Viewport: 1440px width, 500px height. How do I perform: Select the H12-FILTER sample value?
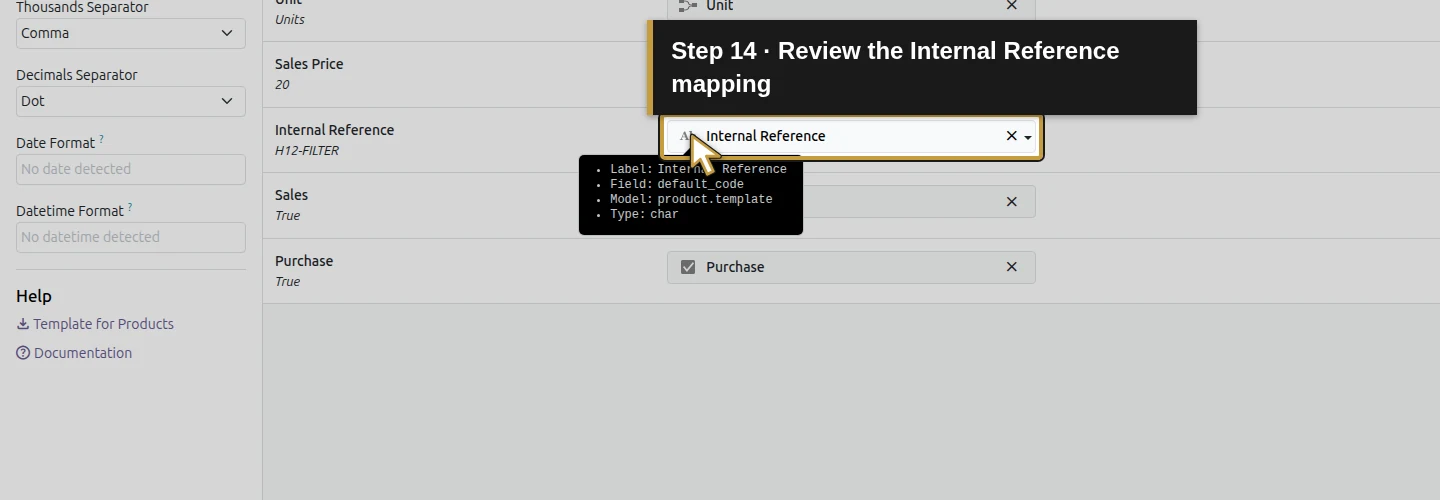pos(307,151)
